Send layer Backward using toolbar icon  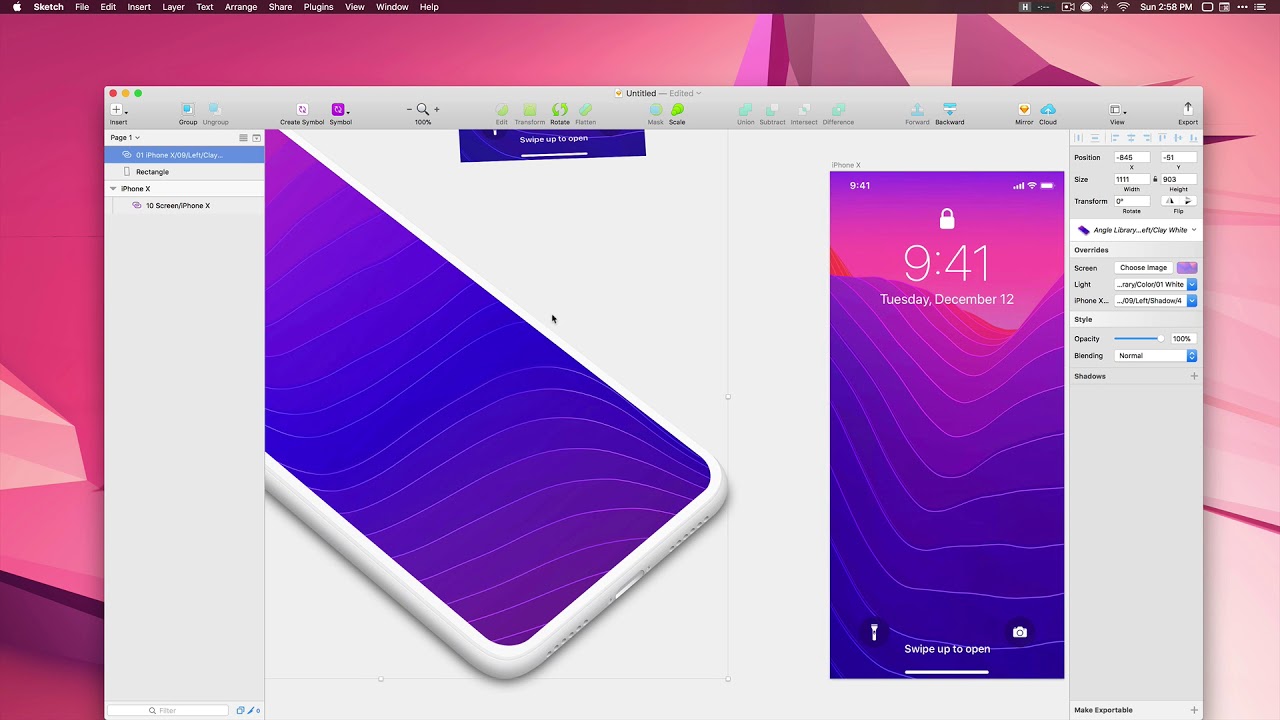pyautogui.click(x=949, y=109)
